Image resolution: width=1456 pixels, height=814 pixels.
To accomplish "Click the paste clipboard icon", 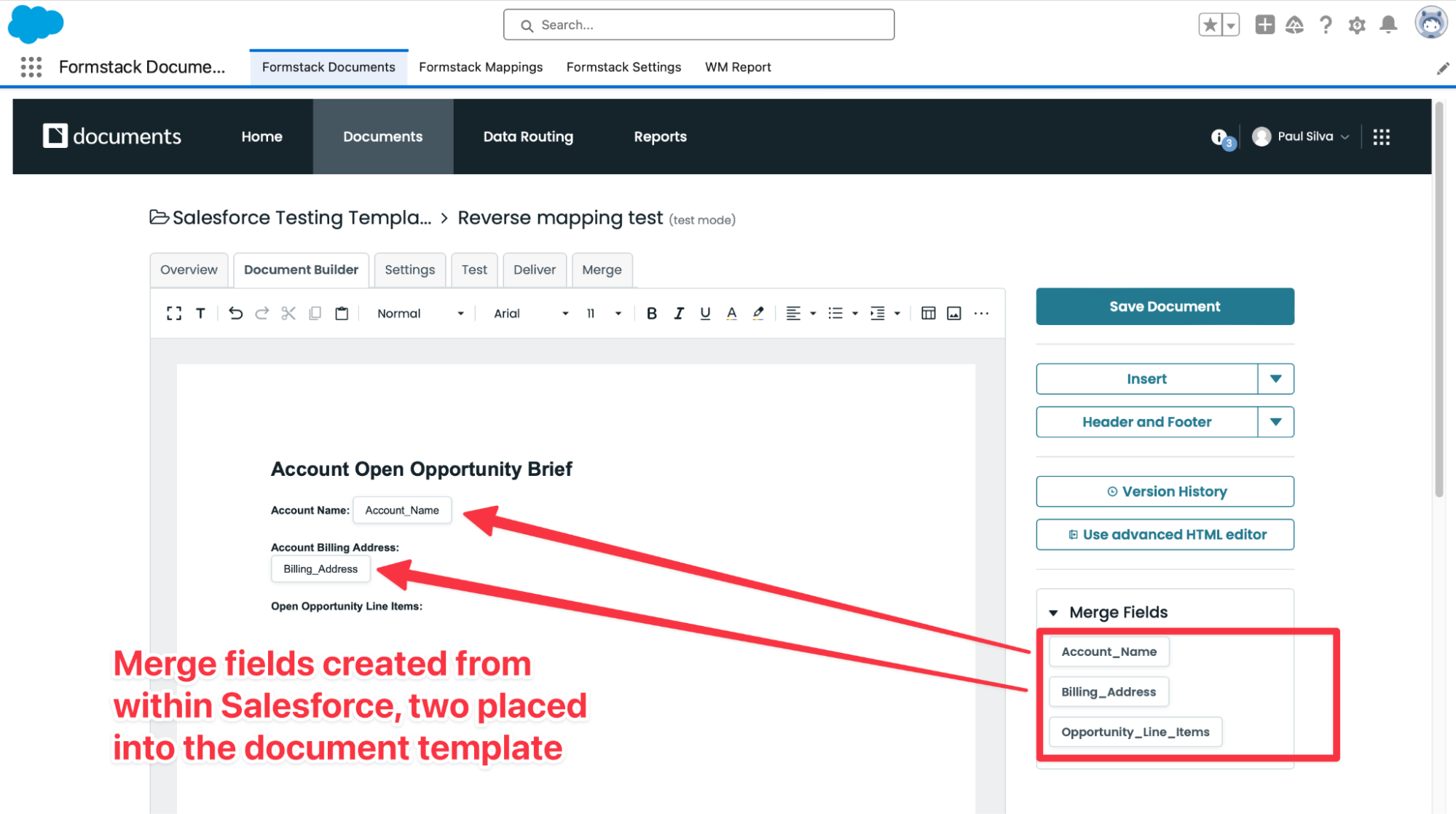I will [x=342, y=313].
